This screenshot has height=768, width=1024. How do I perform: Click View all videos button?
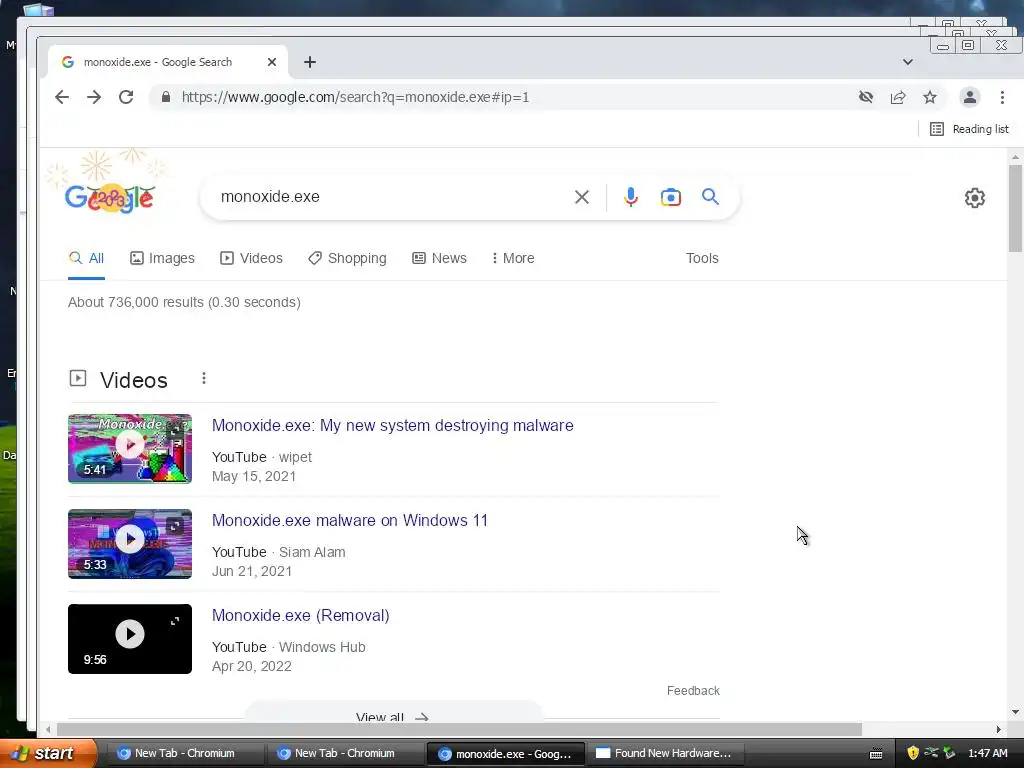(x=392, y=711)
